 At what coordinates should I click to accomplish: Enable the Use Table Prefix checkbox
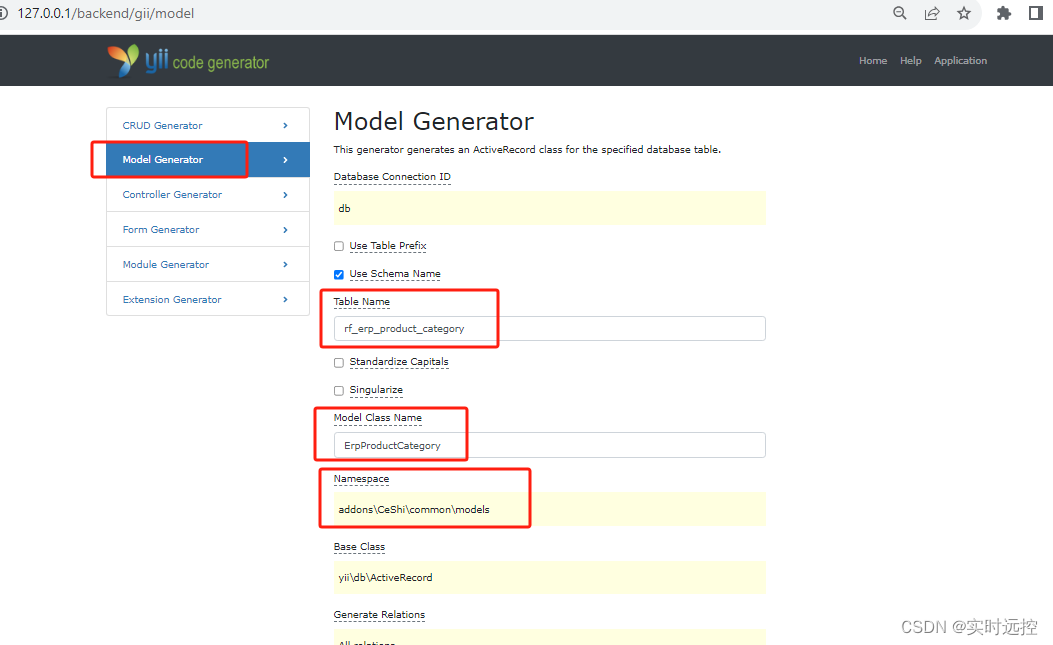[338, 245]
